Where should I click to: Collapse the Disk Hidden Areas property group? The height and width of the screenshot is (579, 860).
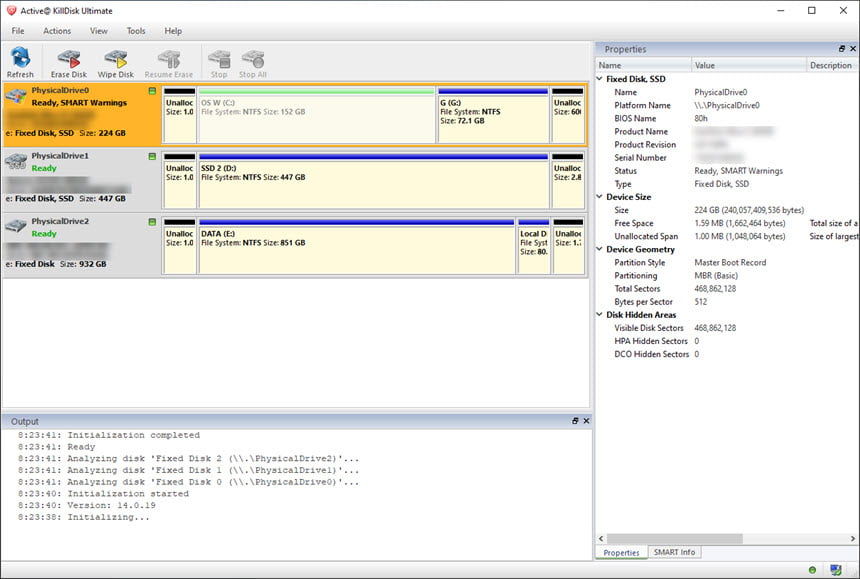(599, 315)
